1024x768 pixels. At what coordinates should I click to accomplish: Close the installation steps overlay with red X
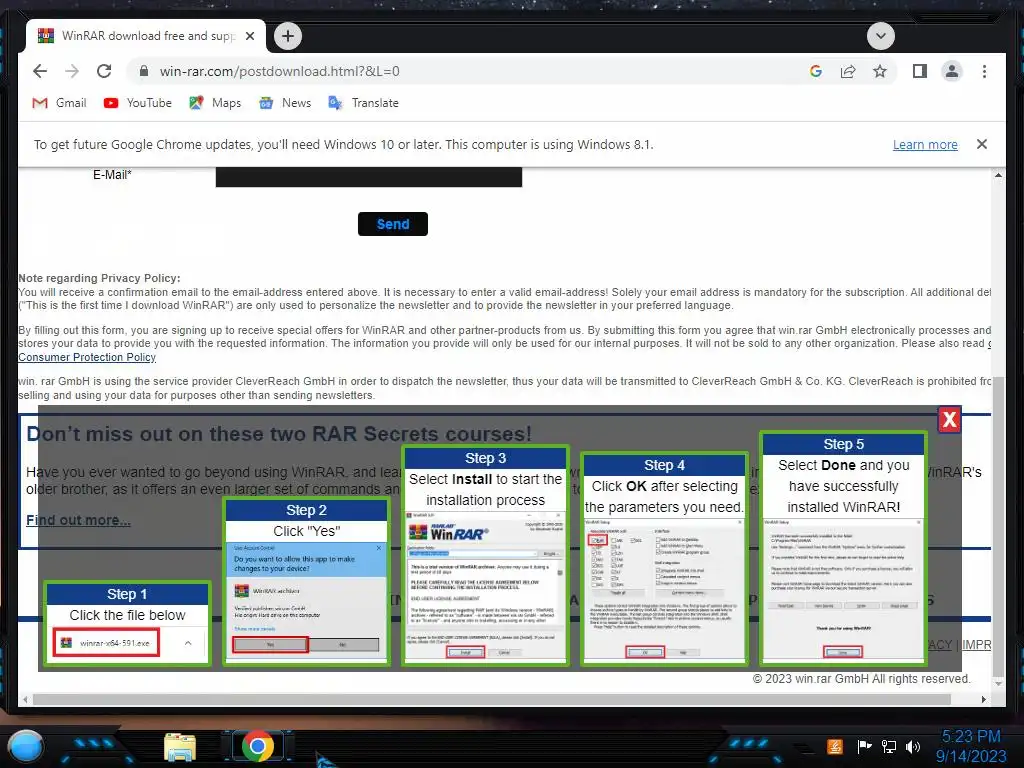coord(949,420)
